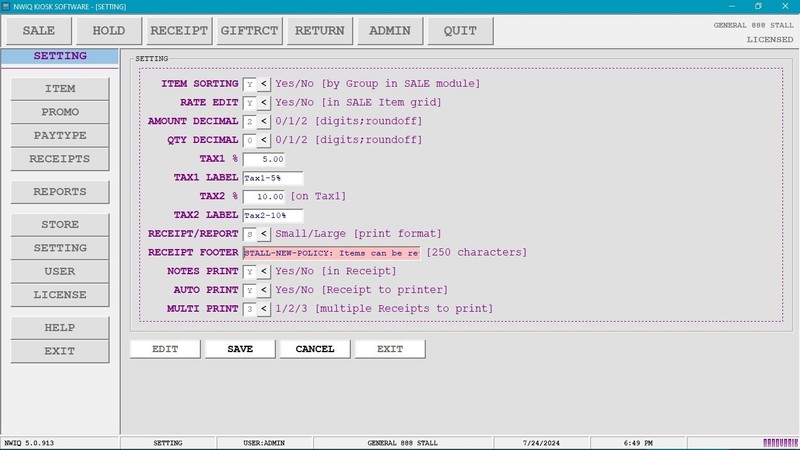The image size is (800, 450).
Task: Open HELP in the sidebar
Action: (x=60, y=328)
